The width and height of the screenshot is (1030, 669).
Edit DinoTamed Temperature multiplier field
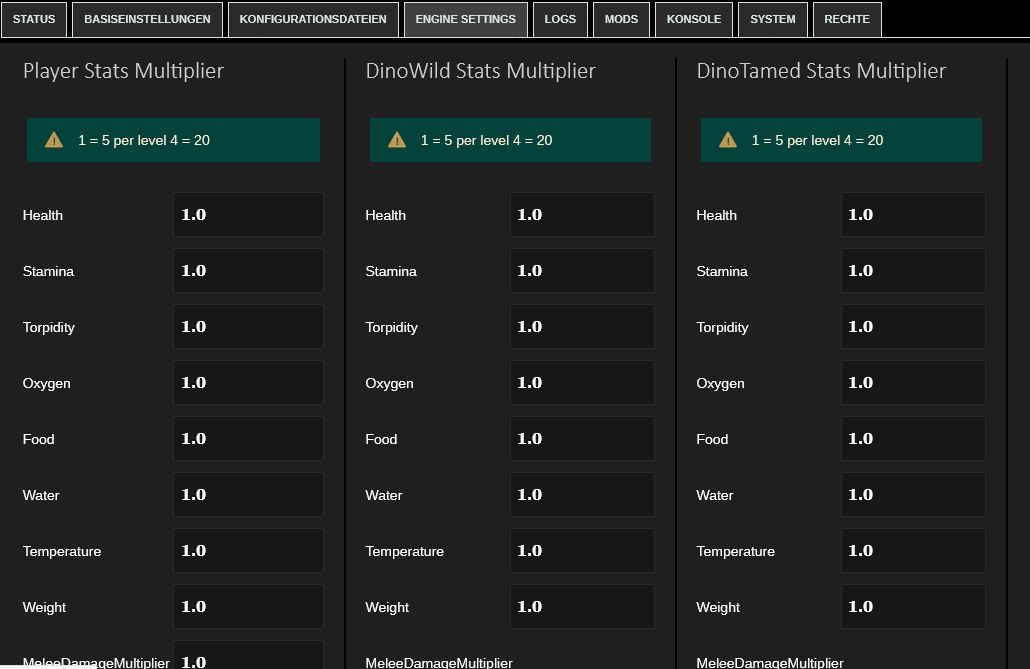[913, 551]
